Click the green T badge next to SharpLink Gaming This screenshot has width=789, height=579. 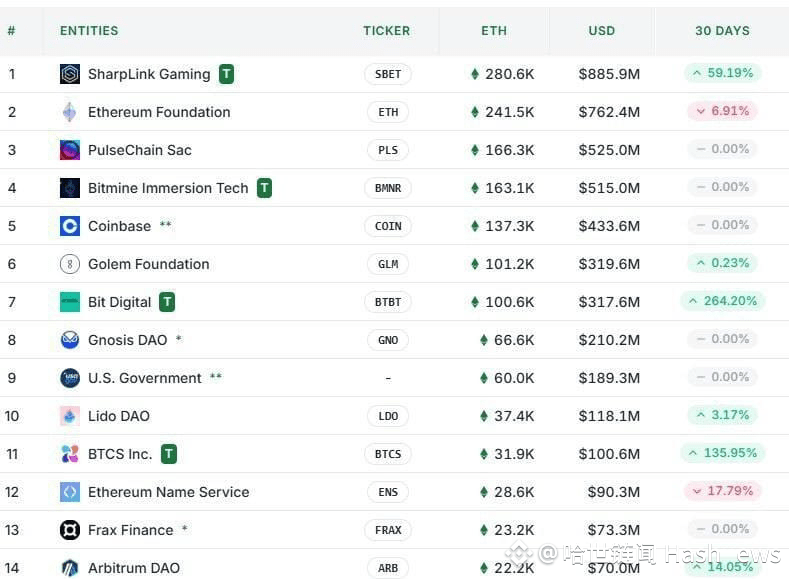[x=226, y=74]
